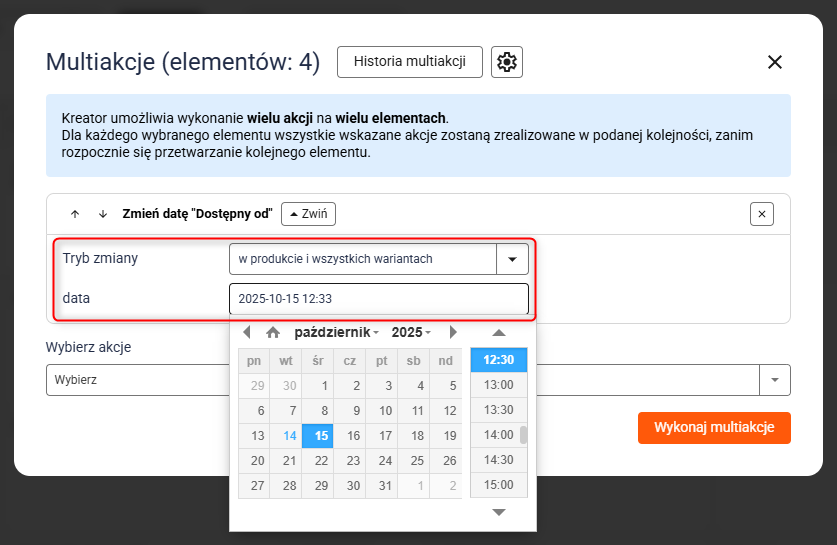Jump to today with home icon
Viewport: 837px width, 545px height.
(272, 332)
